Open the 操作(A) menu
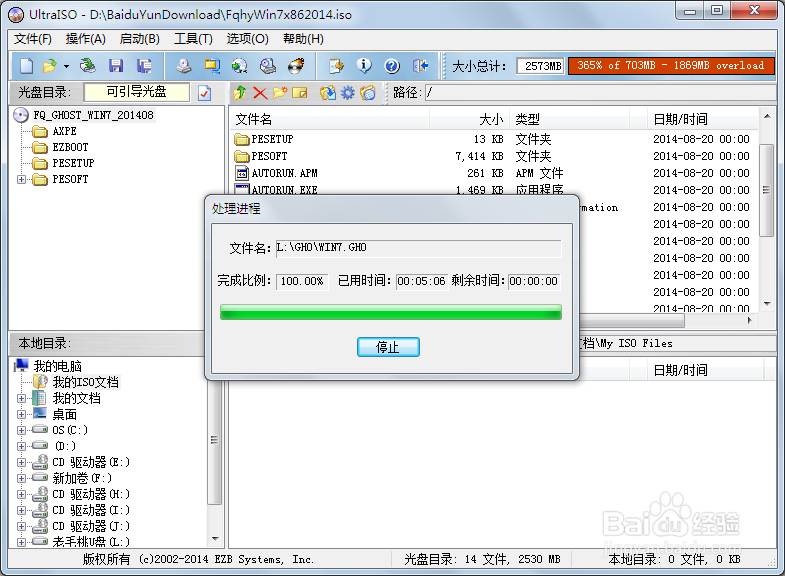The width and height of the screenshot is (785, 576). tap(86, 39)
